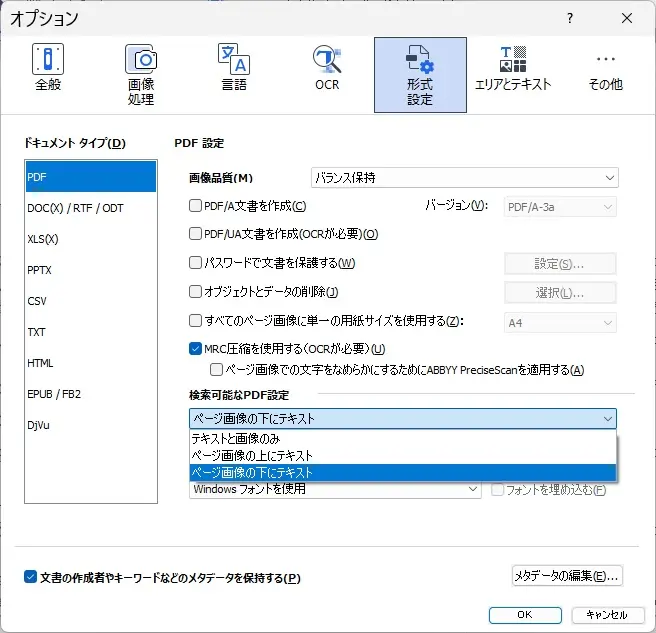
Task: Select EPUB / FB2 document type
Action: (91, 394)
